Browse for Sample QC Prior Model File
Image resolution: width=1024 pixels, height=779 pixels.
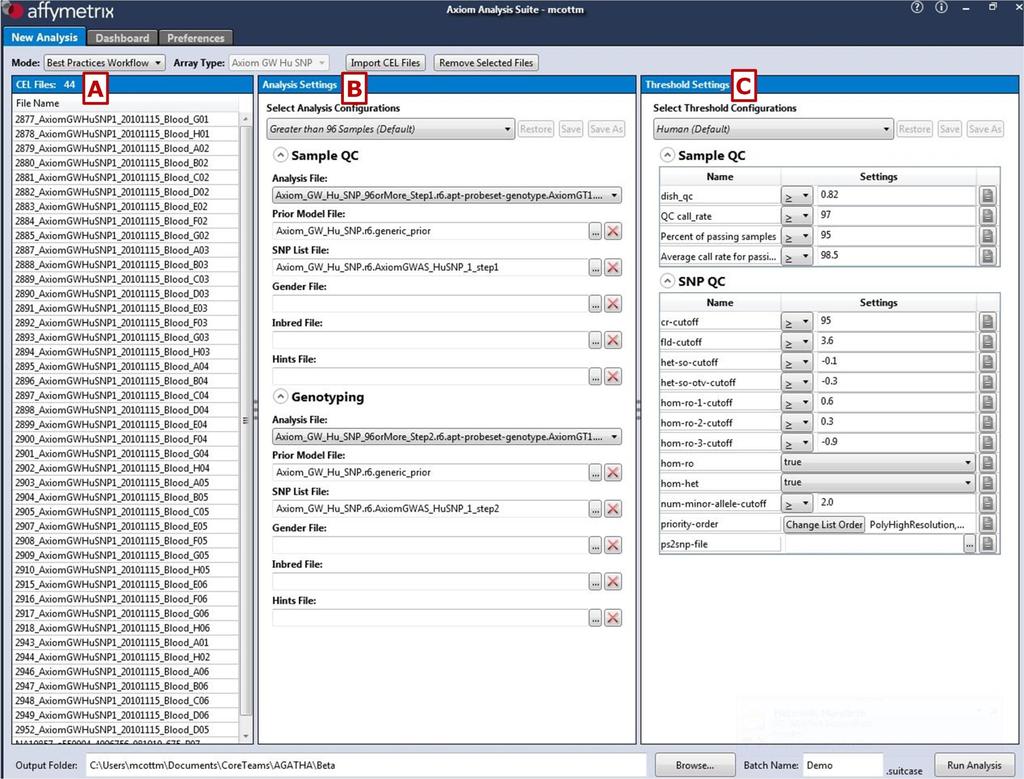595,231
